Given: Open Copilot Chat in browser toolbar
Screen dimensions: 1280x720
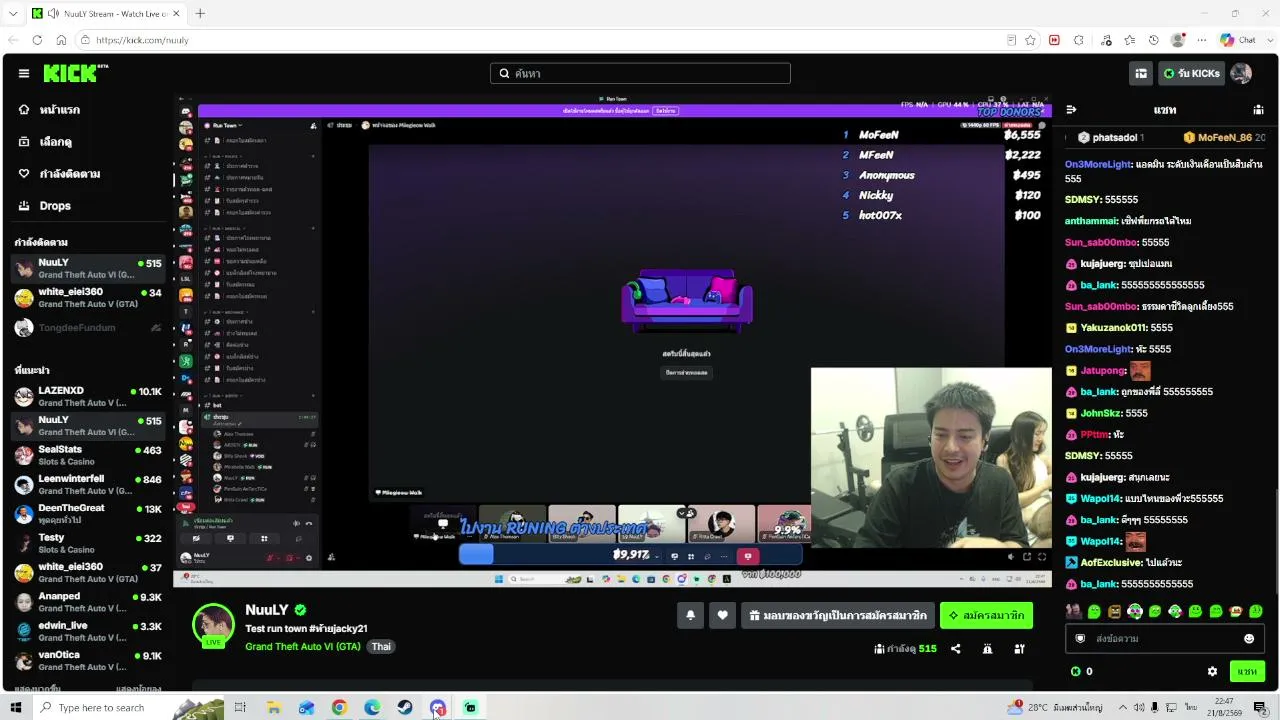Looking at the screenshot, I should coord(1238,40).
